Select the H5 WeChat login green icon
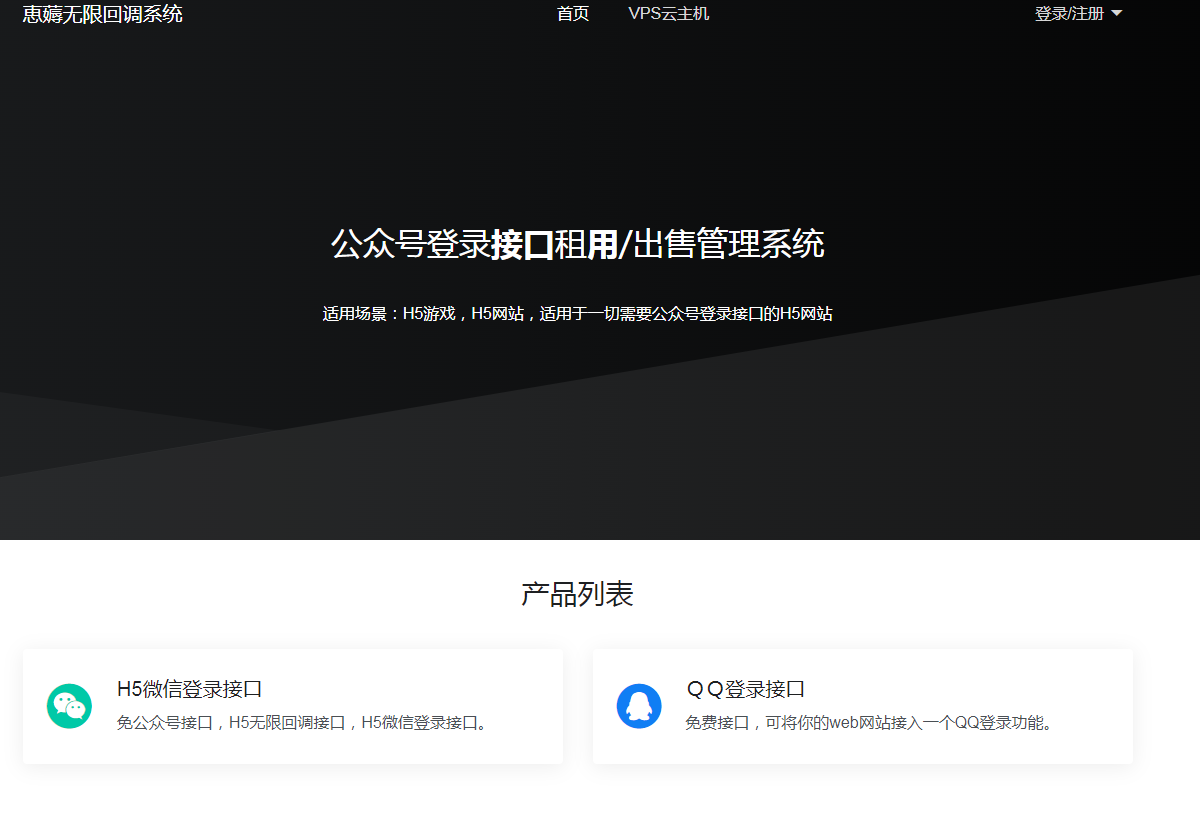The image size is (1200, 818). point(68,706)
